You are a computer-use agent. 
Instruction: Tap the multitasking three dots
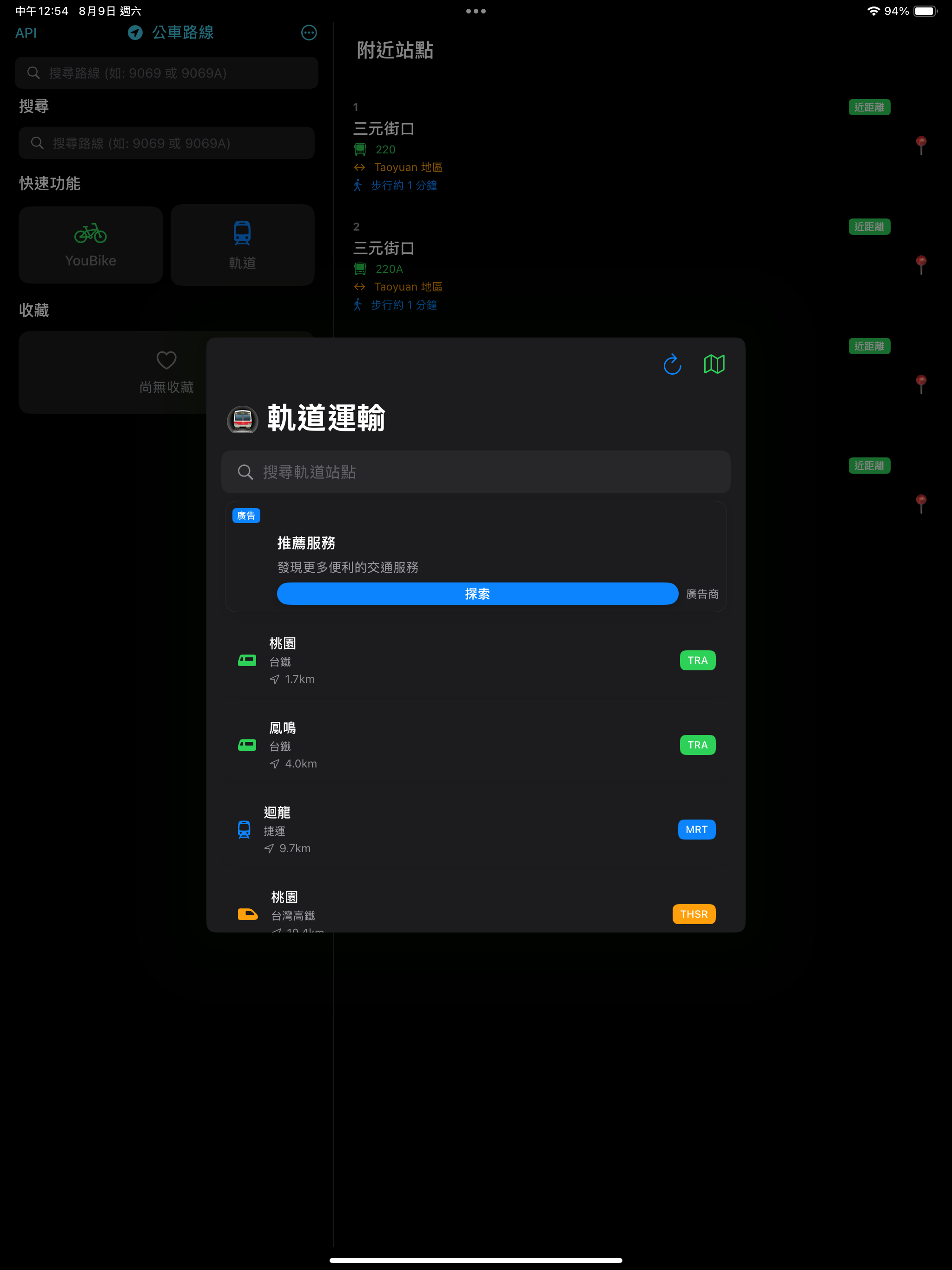[x=476, y=11]
